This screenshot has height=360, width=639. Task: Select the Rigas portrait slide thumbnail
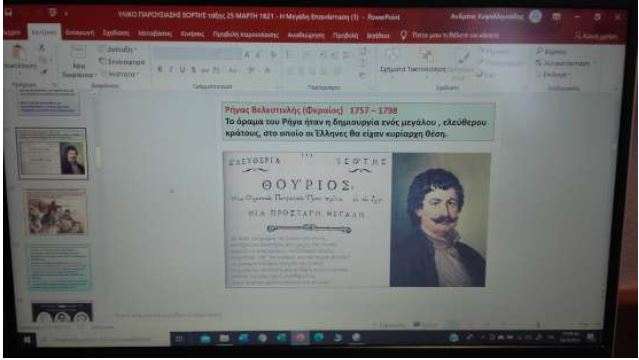pyautogui.click(x=52, y=153)
